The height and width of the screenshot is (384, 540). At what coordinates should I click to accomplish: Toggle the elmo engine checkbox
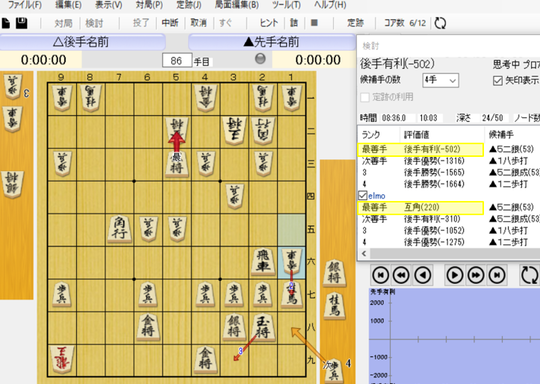pyautogui.click(x=363, y=196)
